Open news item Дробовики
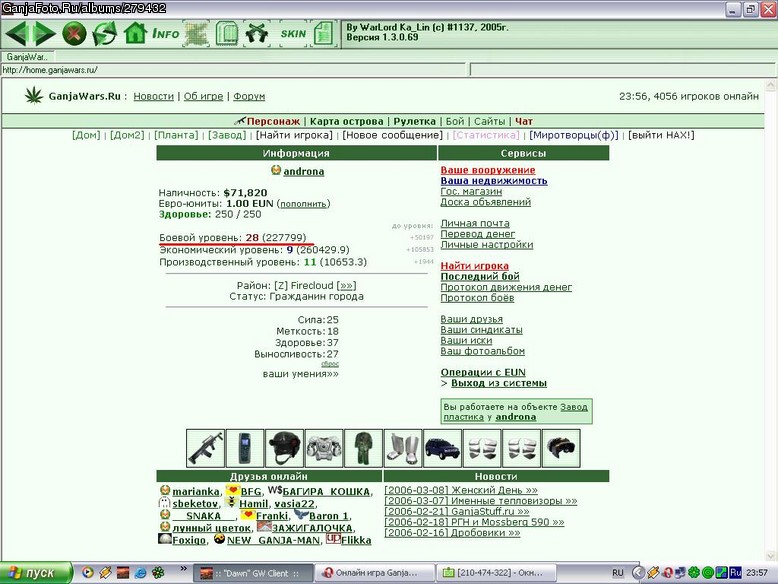This screenshot has height=584, width=778. point(453,533)
